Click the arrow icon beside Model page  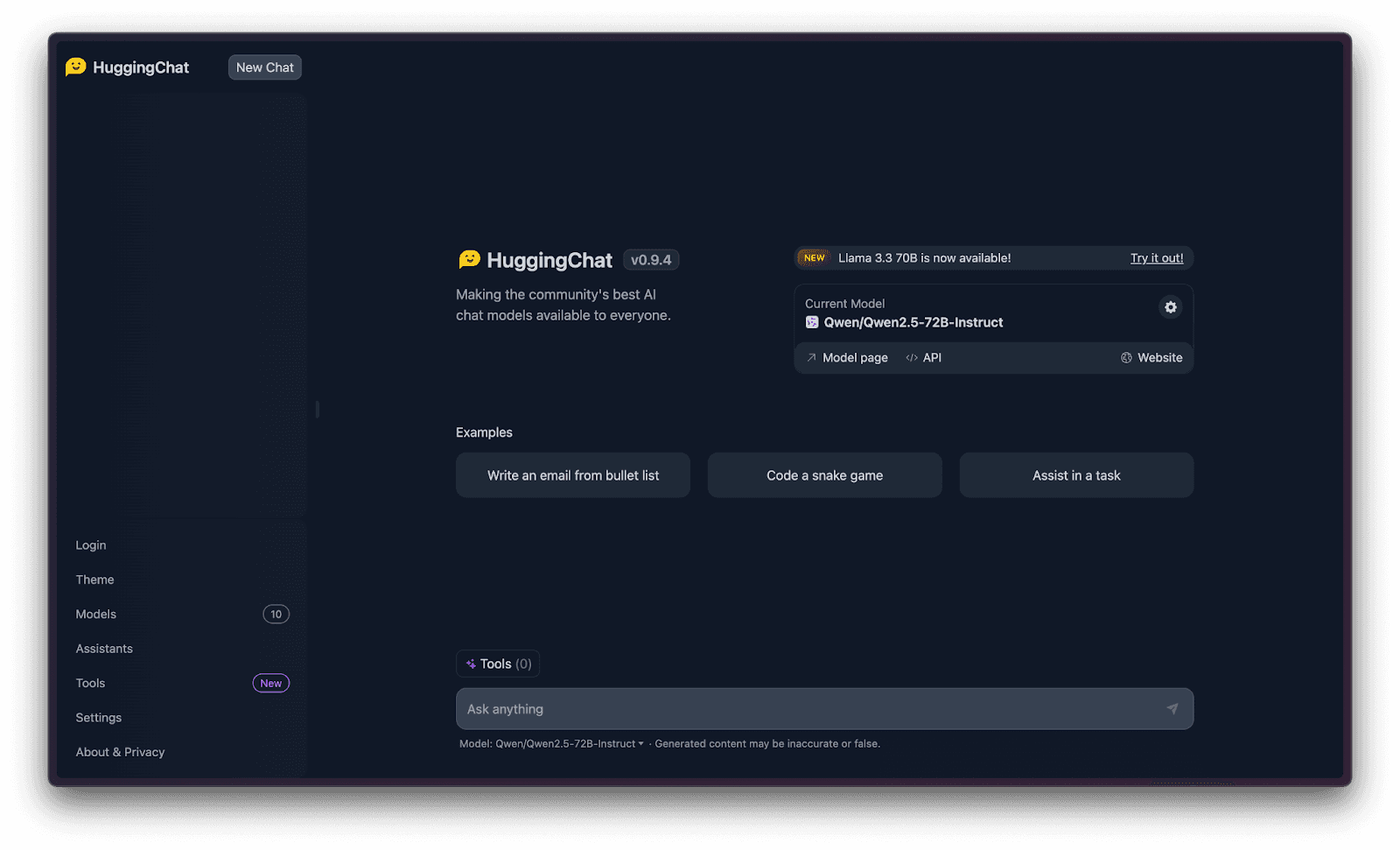tap(811, 357)
